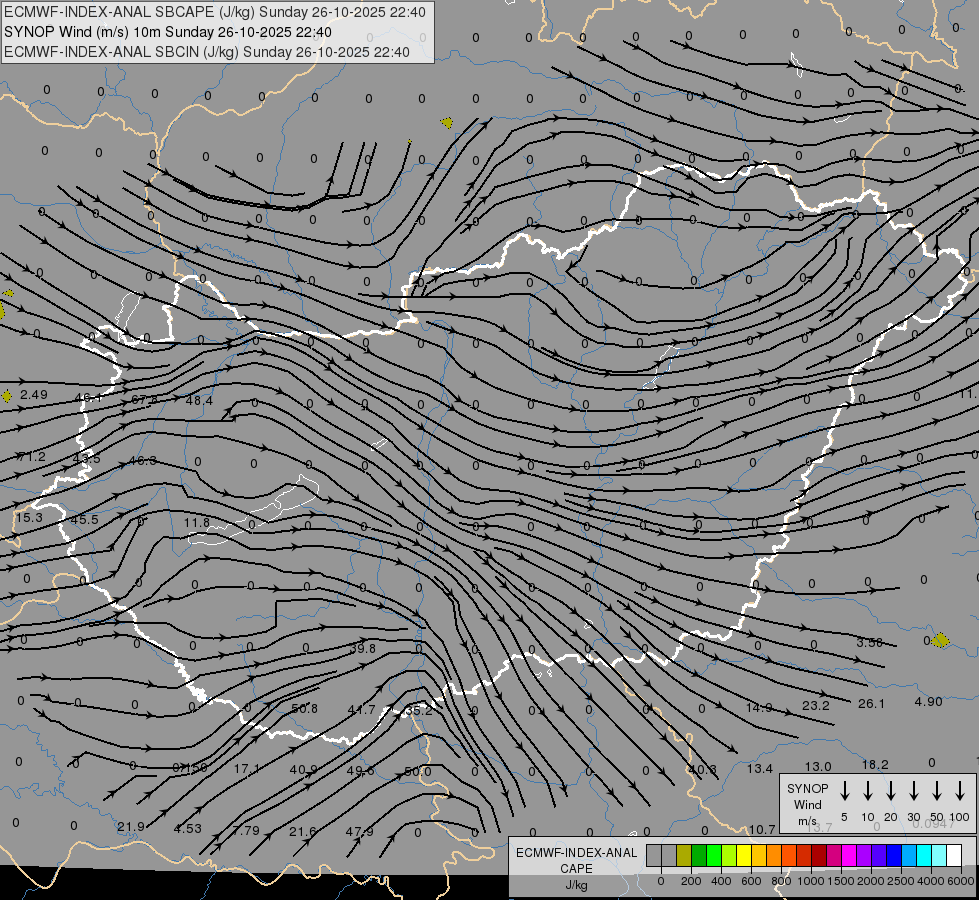
Task: Click the SYNOP Wind legend label
Action: pyautogui.click(x=807, y=796)
